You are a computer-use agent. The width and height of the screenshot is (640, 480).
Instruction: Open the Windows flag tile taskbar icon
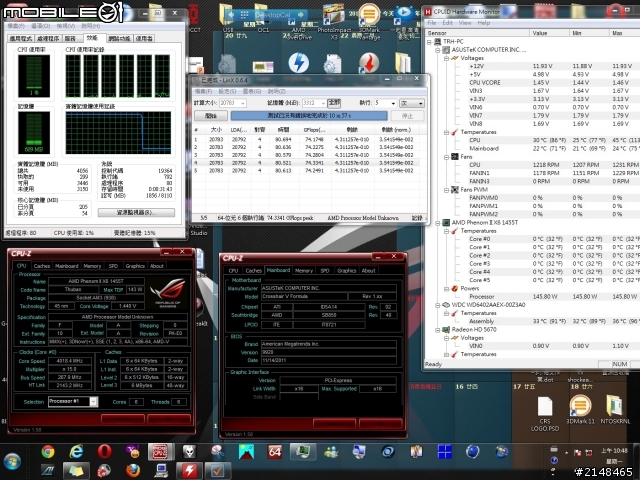click(x=444, y=452)
